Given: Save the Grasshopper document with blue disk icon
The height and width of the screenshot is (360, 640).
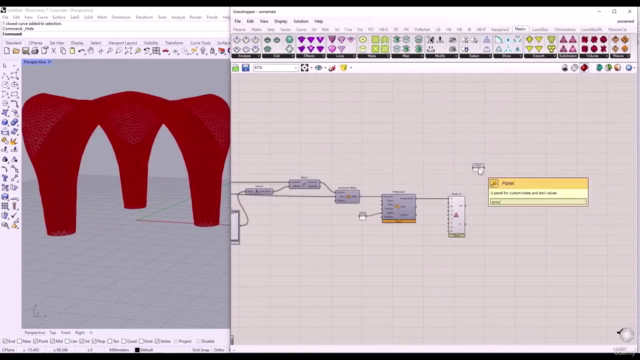Looking at the screenshot, I should 245,68.
